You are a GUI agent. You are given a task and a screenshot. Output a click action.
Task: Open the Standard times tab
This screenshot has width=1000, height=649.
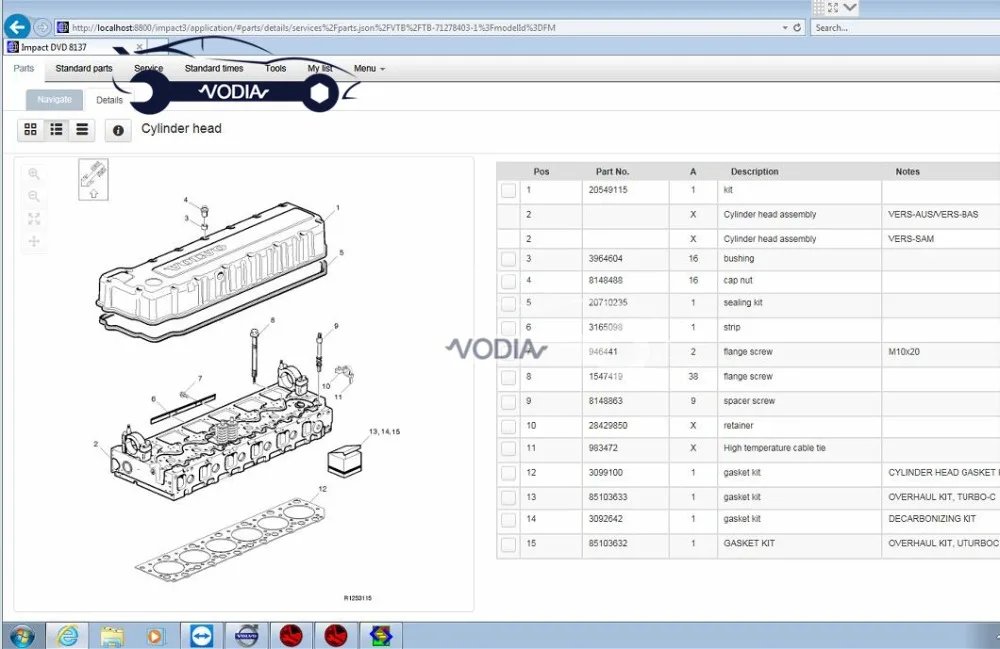[214, 68]
